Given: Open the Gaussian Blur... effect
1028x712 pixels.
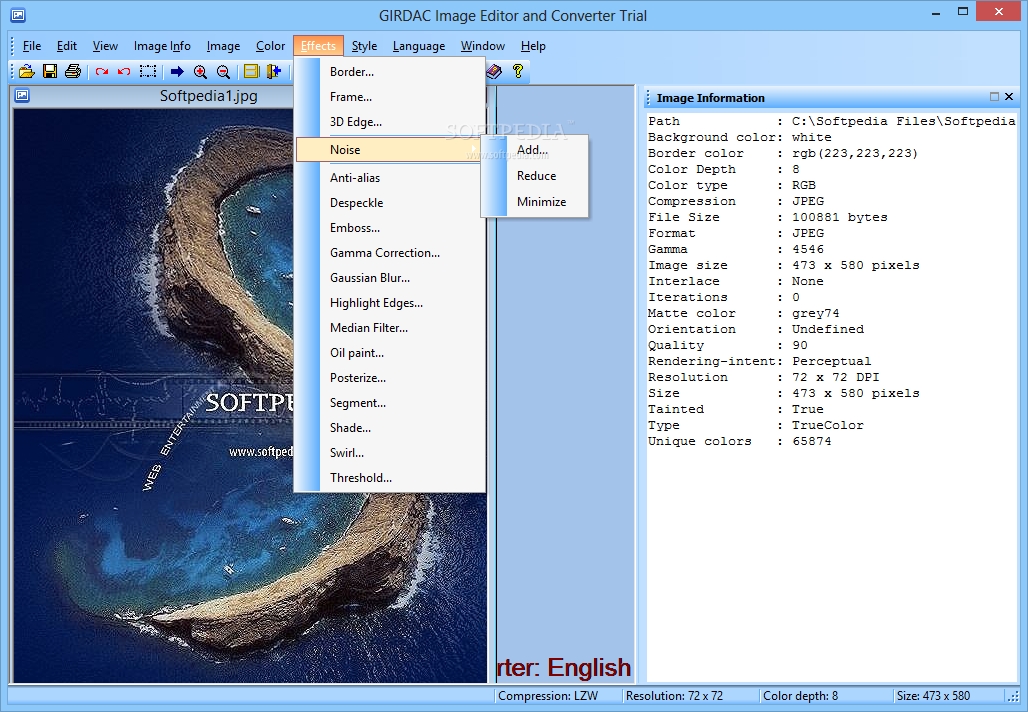Looking at the screenshot, I should 370,278.
